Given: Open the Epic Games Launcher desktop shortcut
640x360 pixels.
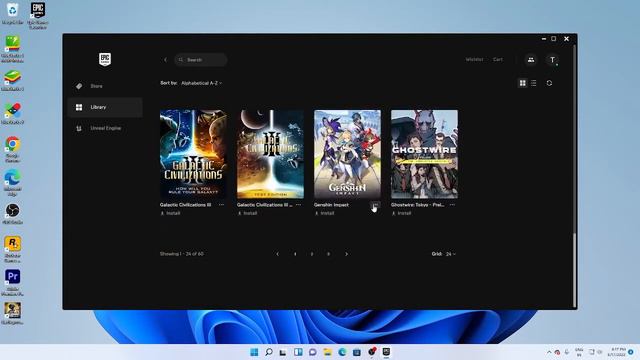Looking at the screenshot, I should point(38,16).
